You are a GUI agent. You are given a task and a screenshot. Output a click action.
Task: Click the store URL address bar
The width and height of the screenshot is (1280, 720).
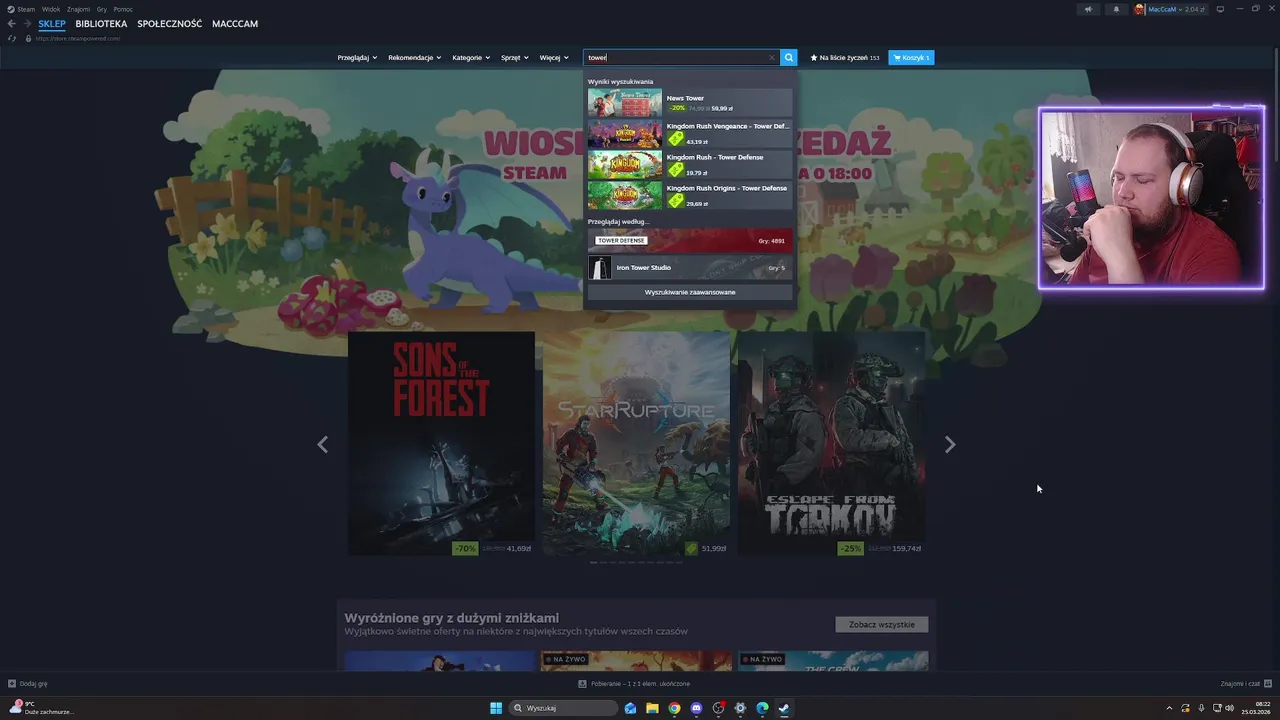pos(78,38)
